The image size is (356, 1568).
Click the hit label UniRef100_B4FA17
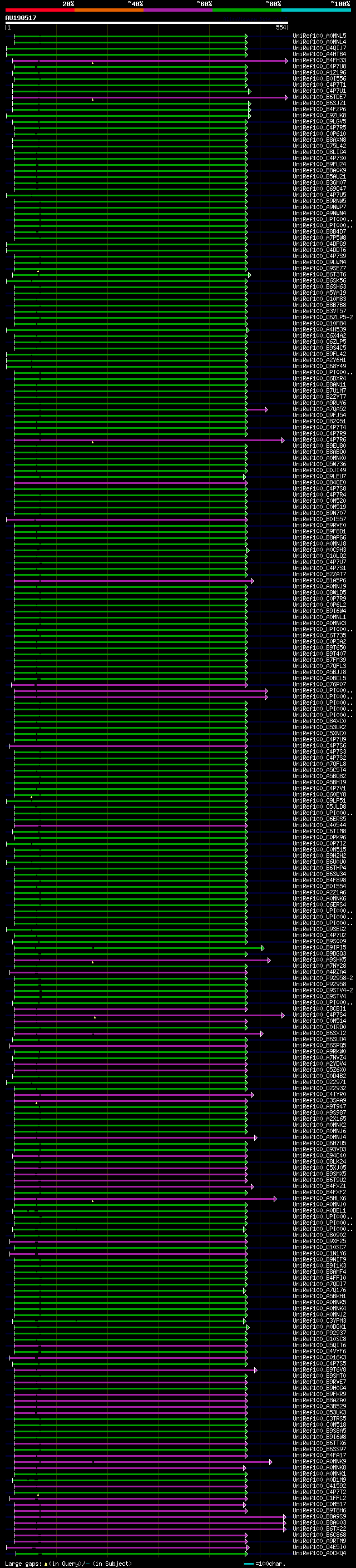click(x=319, y=1456)
